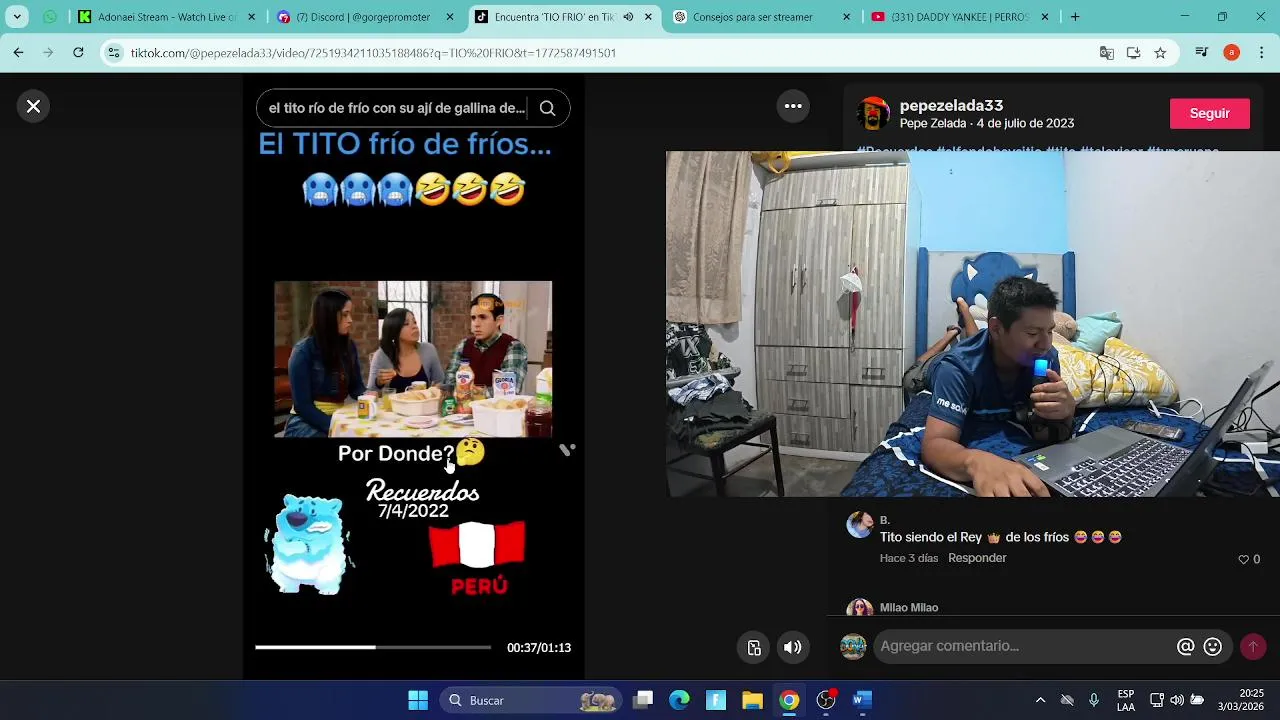Click the red post comment arrow
This screenshot has width=1280, height=720.
(1252, 647)
